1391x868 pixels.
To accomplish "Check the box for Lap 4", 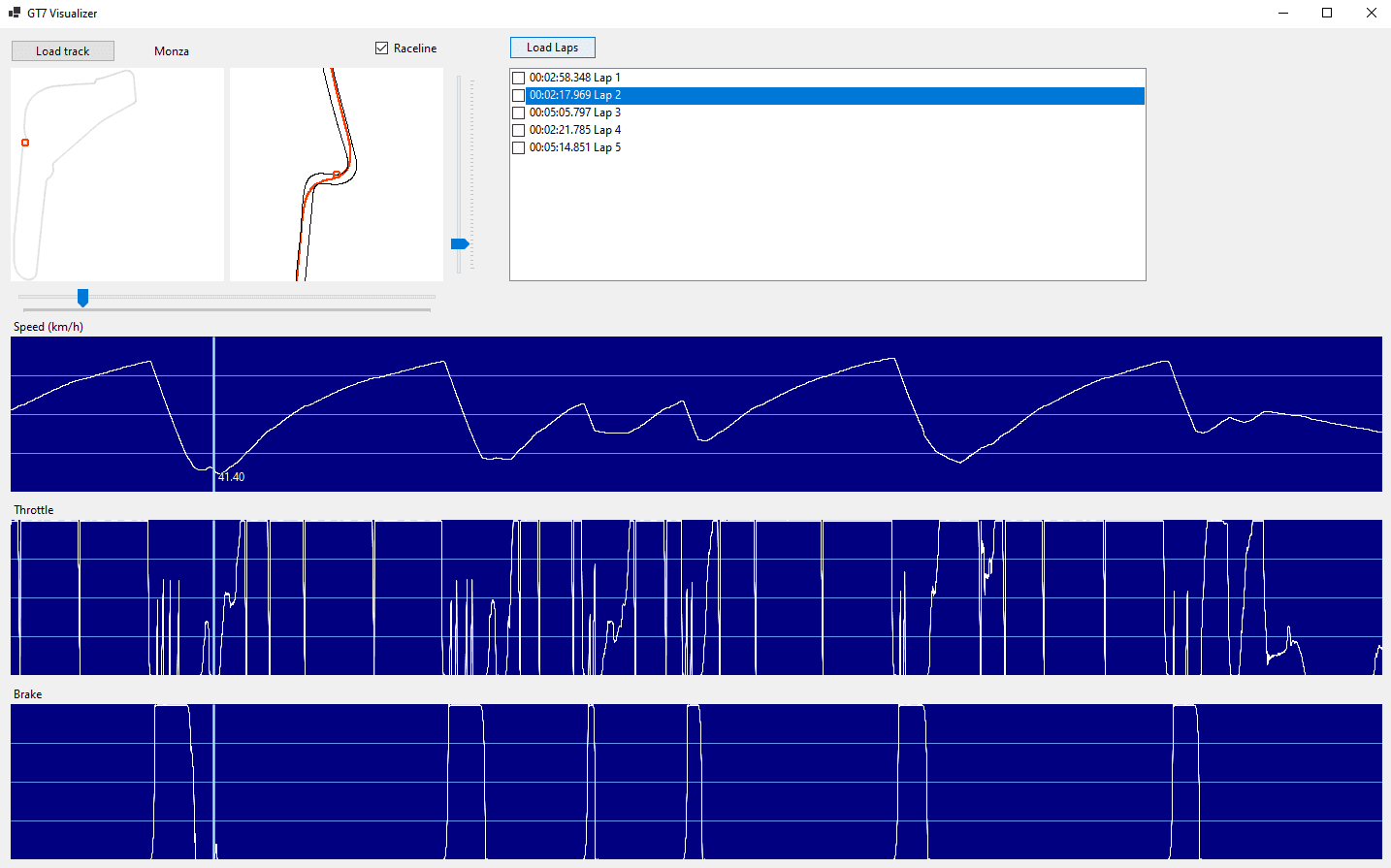I will tap(518, 130).
